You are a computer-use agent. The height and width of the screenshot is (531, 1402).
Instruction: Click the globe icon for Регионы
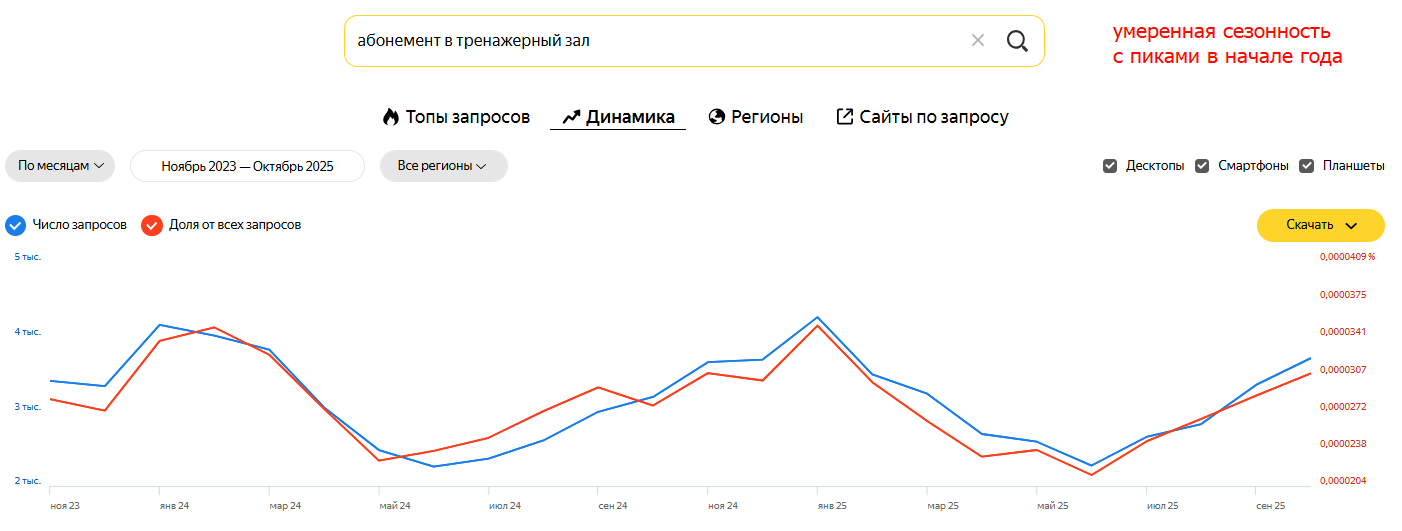pos(716,117)
